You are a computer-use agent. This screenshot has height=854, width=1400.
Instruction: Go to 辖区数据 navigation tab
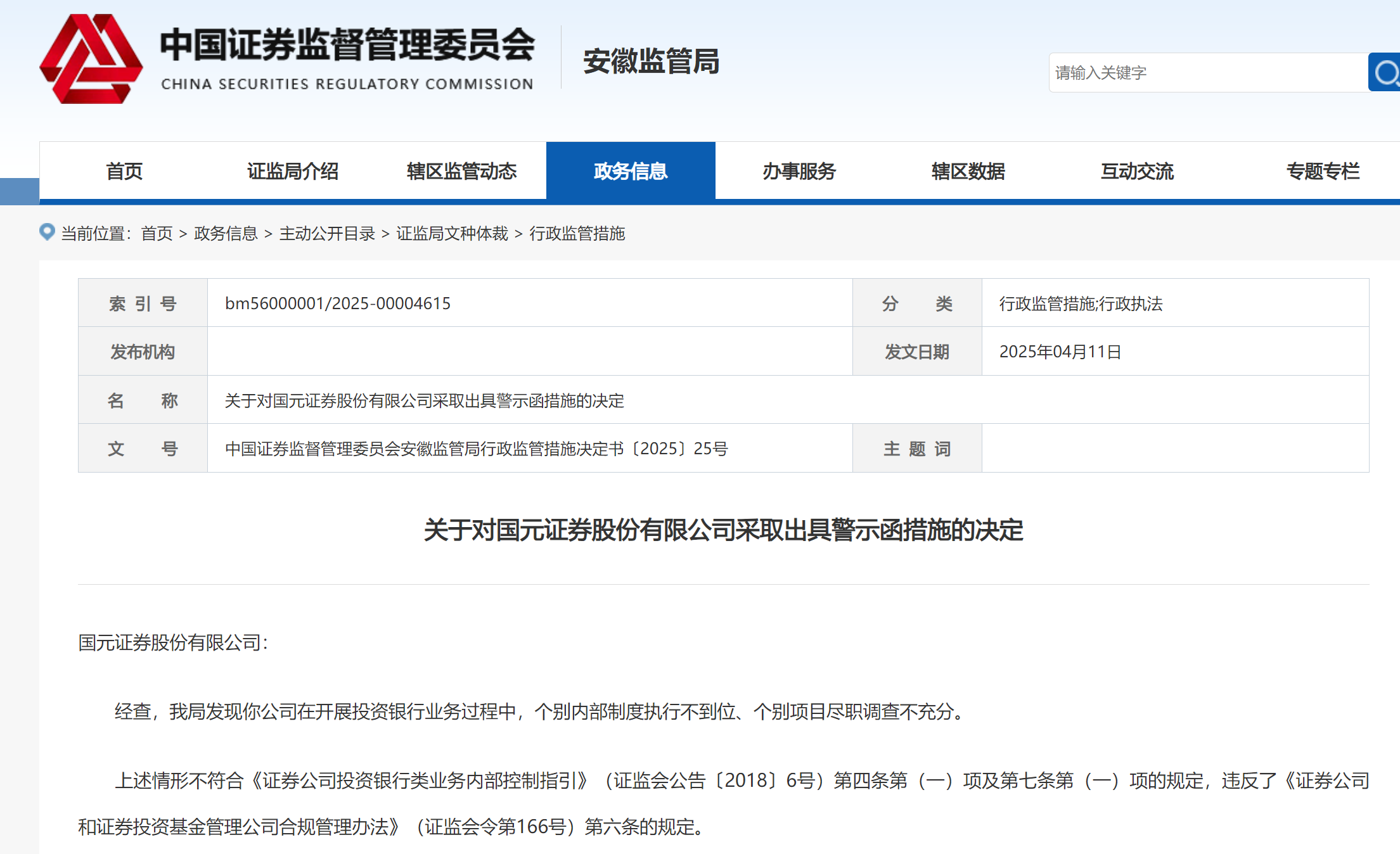coord(968,171)
